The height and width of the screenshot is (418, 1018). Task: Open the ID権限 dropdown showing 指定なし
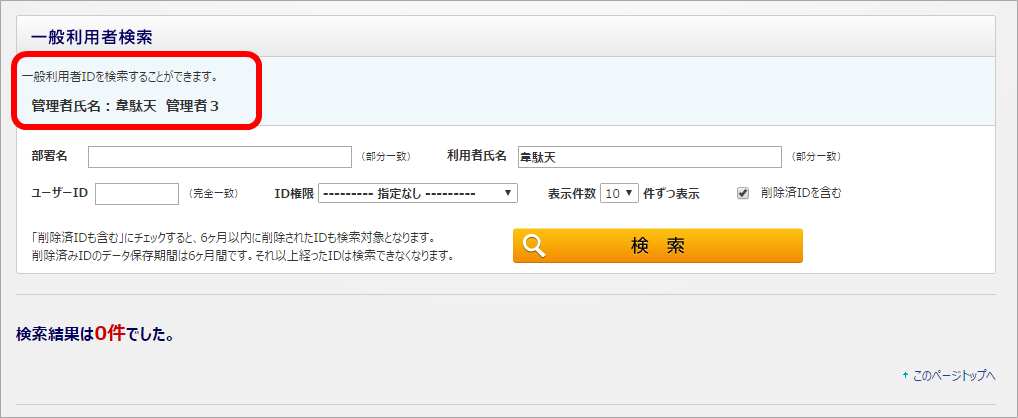click(417, 193)
